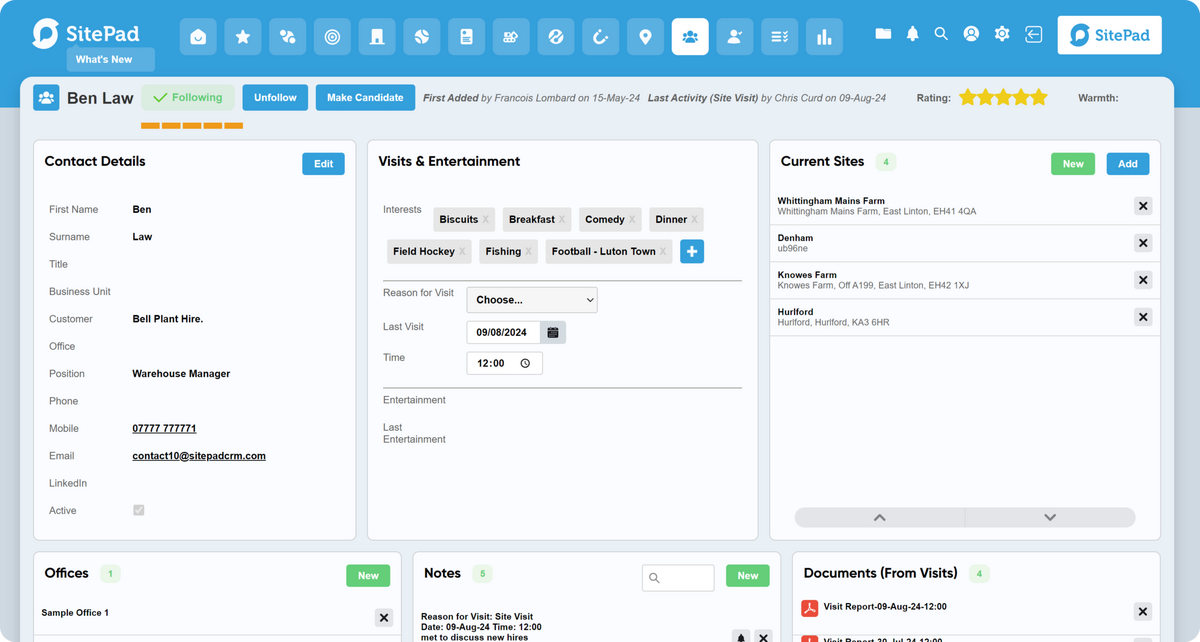Remove Whittingham Mains Farm from current sites

click(1143, 206)
